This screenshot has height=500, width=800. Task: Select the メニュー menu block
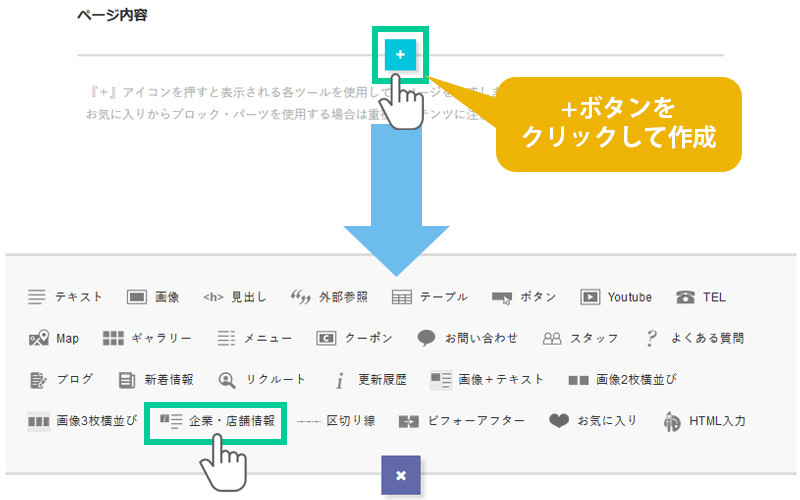tap(255, 338)
